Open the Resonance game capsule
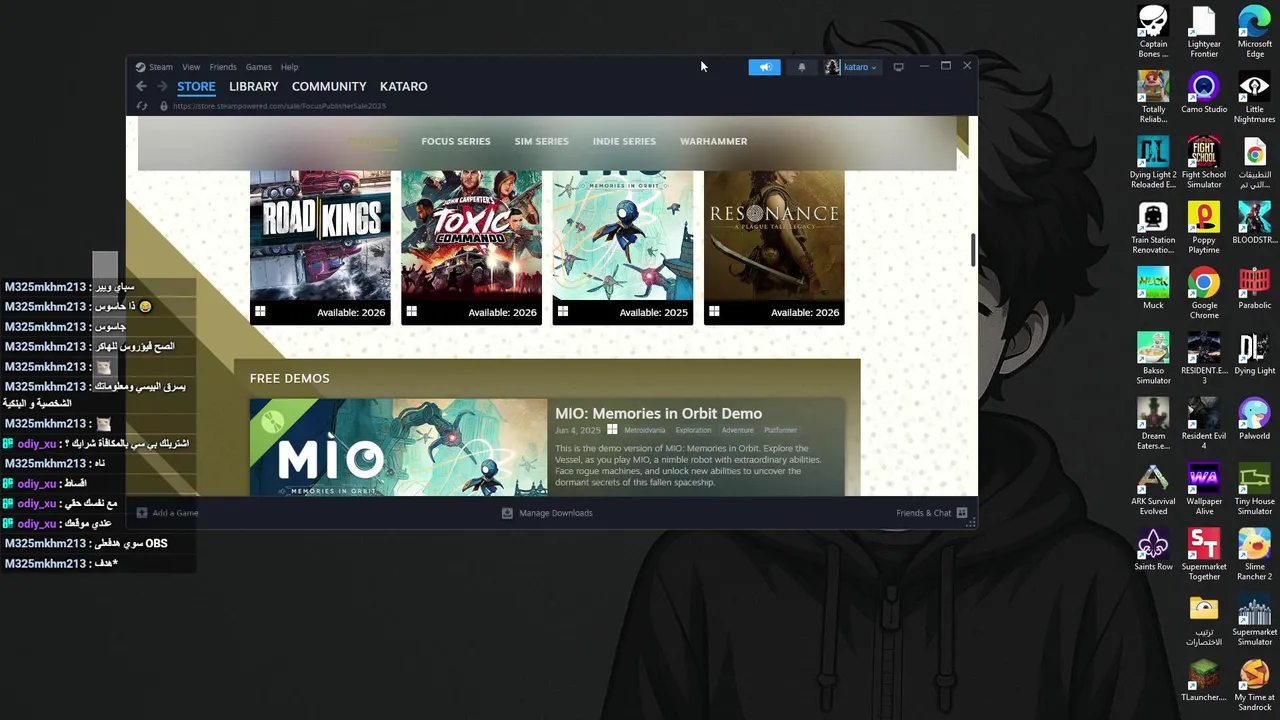 [774, 247]
